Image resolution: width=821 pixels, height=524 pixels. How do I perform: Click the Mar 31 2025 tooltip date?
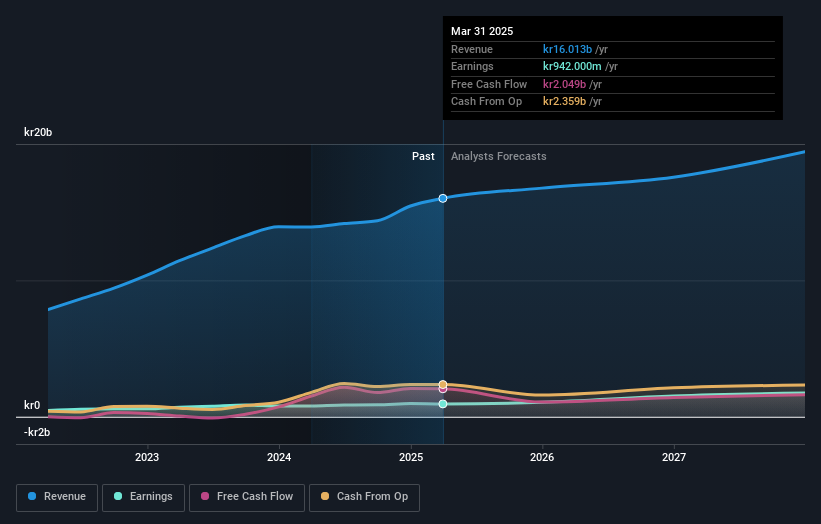(482, 31)
